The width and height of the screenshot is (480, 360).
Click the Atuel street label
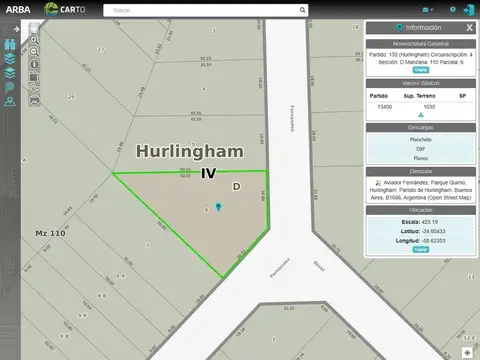click(x=319, y=266)
